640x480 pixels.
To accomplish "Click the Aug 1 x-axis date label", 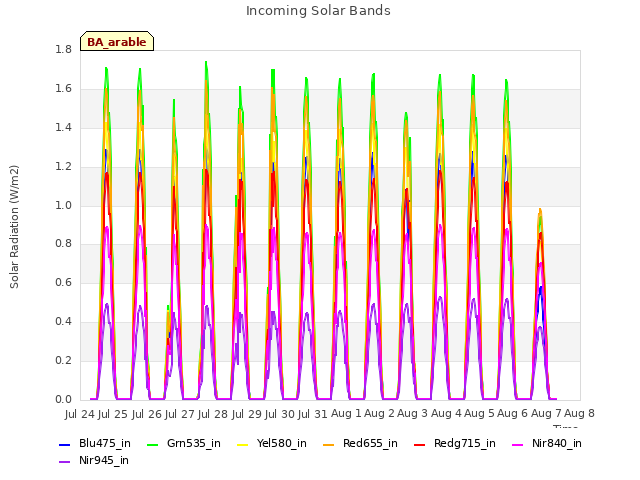I will (x=346, y=413).
